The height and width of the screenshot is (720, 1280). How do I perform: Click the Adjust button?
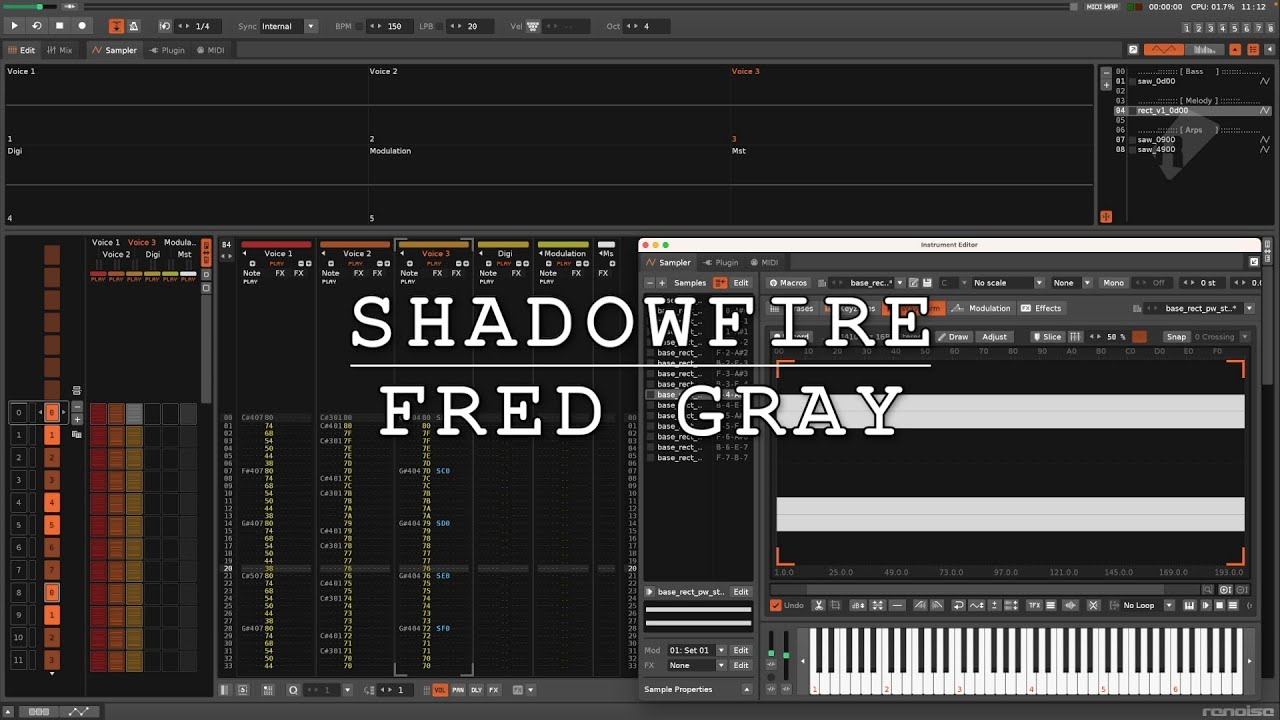tap(994, 337)
